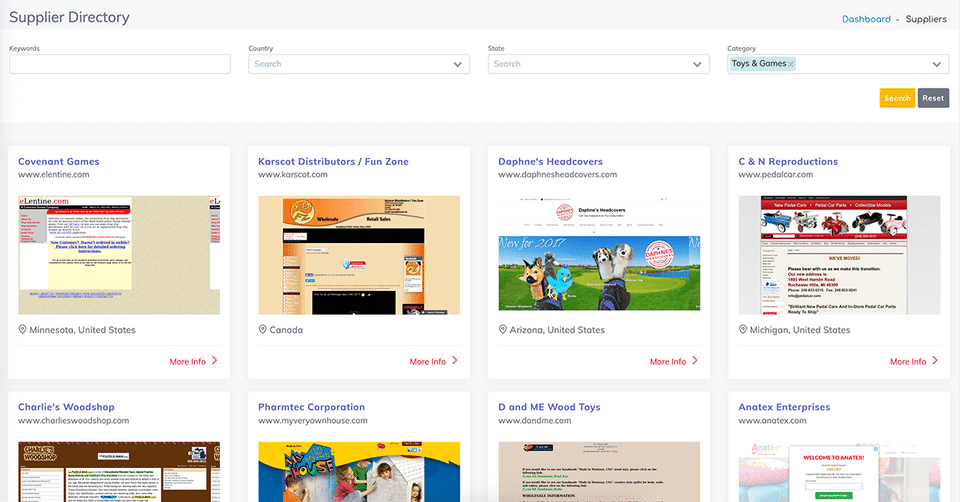Click chevron arrow on Covenant Games card
This screenshot has width=960, height=502.
click(x=215, y=361)
